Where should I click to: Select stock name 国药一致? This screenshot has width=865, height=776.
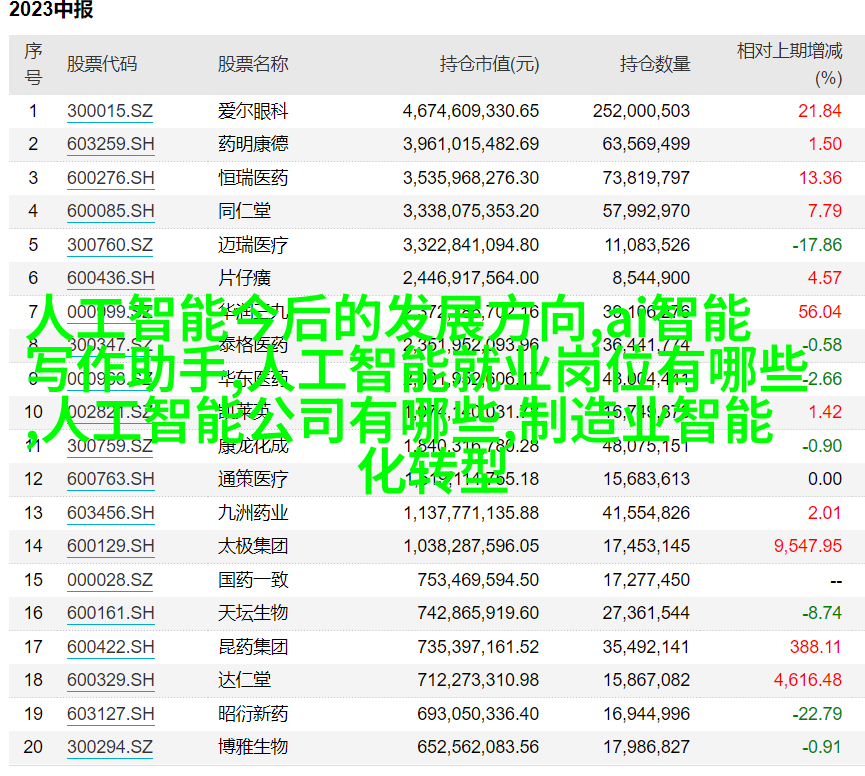pyautogui.click(x=253, y=580)
